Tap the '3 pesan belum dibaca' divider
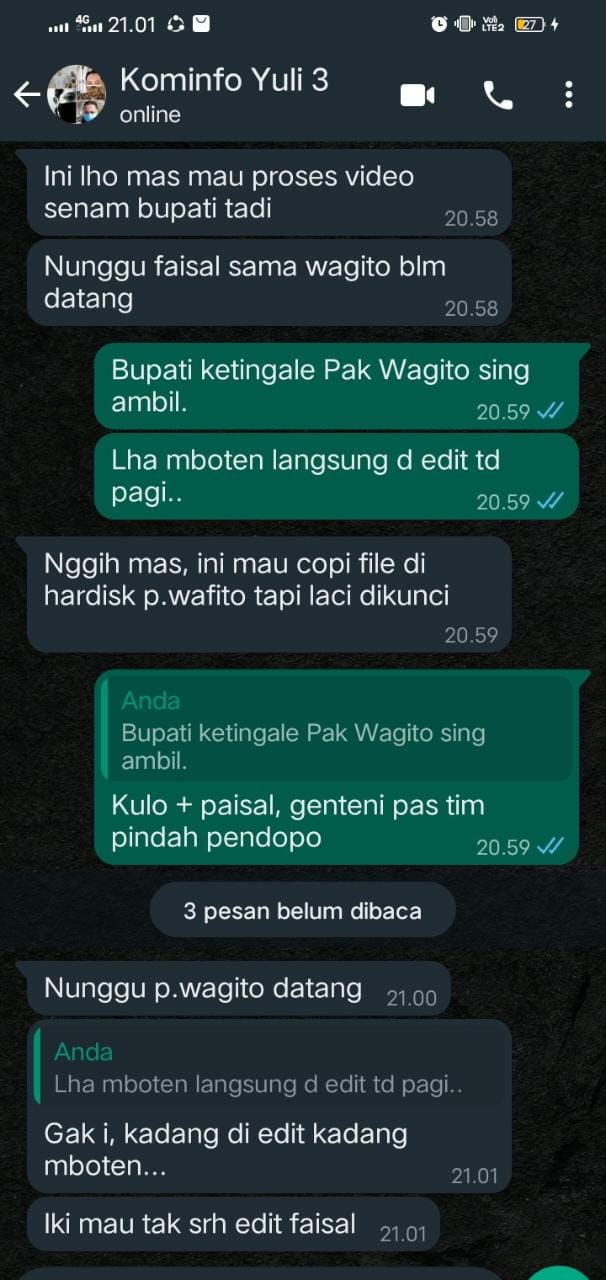The height and width of the screenshot is (1280, 606). pos(303,911)
